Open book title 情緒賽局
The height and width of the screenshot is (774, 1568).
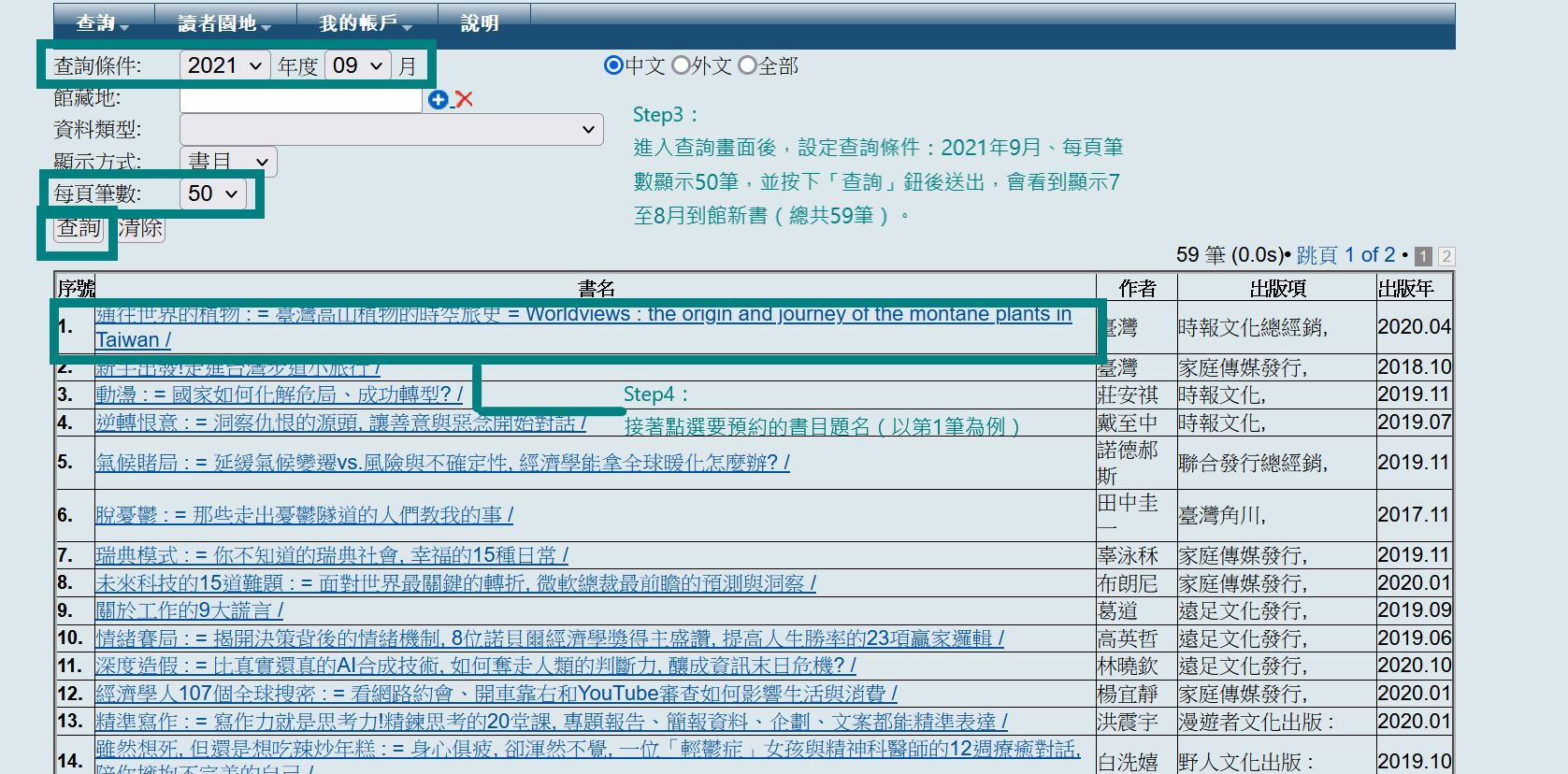click(550, 638)
